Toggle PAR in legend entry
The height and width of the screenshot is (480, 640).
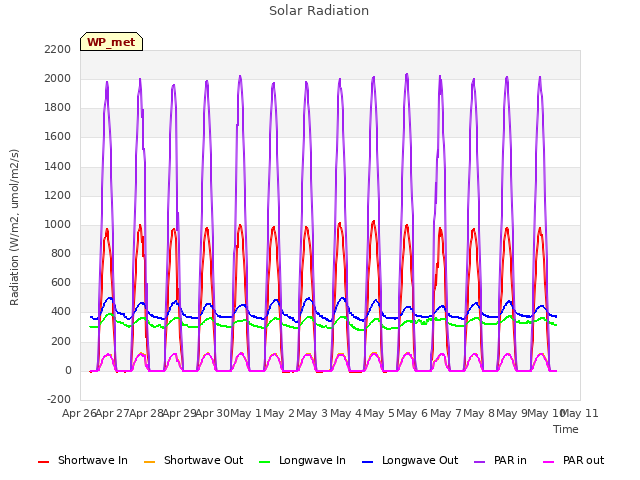coord(500,460)
